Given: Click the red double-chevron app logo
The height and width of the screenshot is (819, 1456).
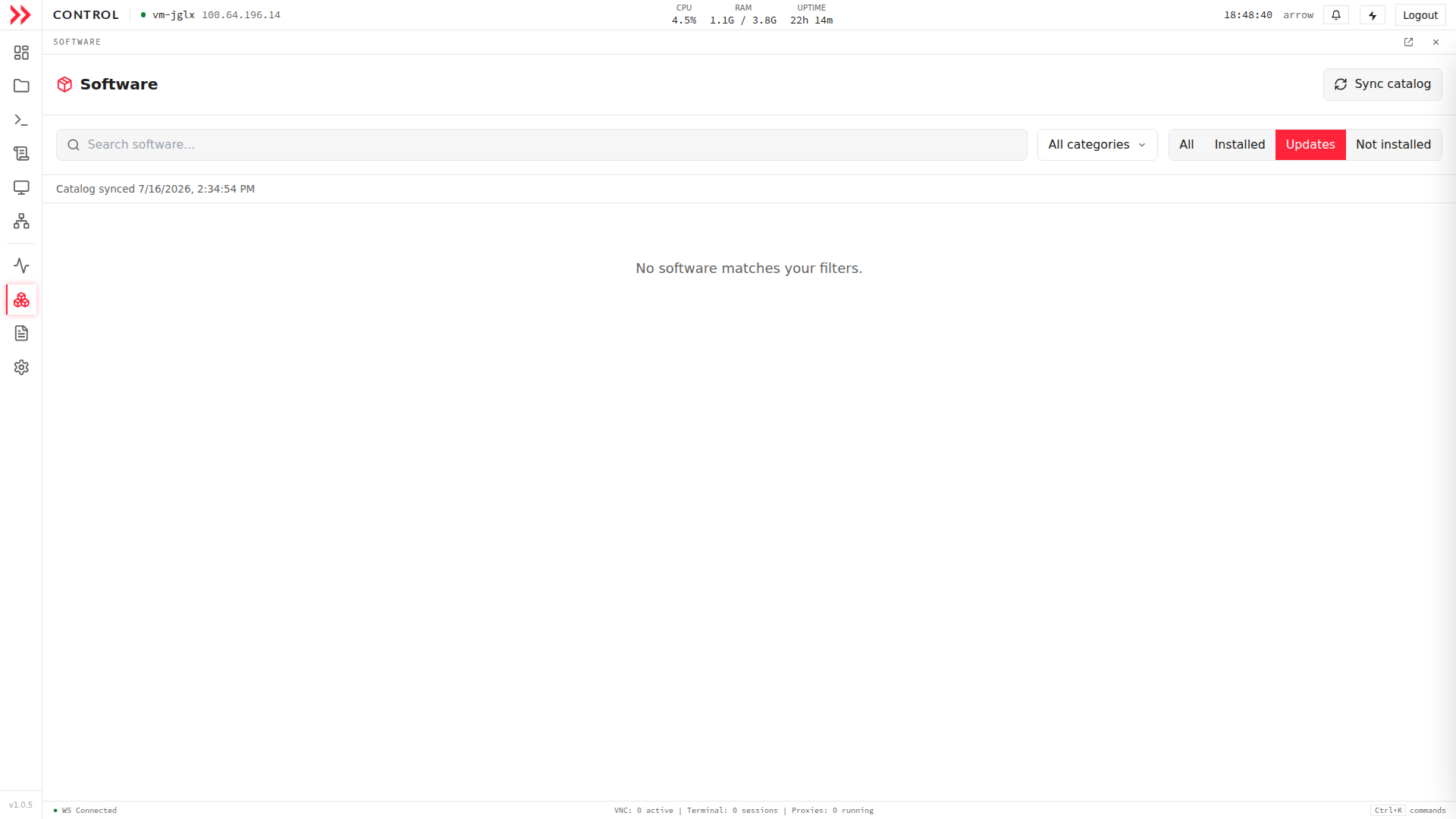Looking at the screenshot, I should (x=20, y=15).
